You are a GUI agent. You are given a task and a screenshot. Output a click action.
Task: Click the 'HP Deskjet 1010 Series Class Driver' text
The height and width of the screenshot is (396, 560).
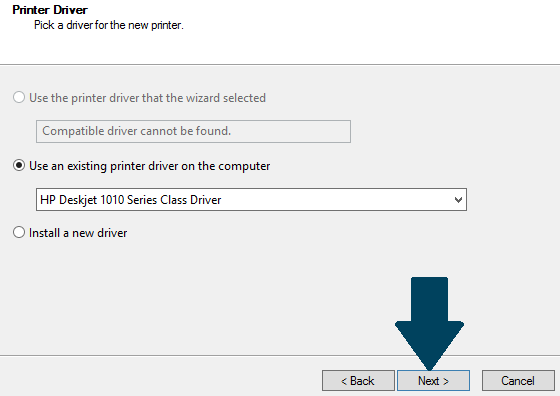(x=131, y=200)
